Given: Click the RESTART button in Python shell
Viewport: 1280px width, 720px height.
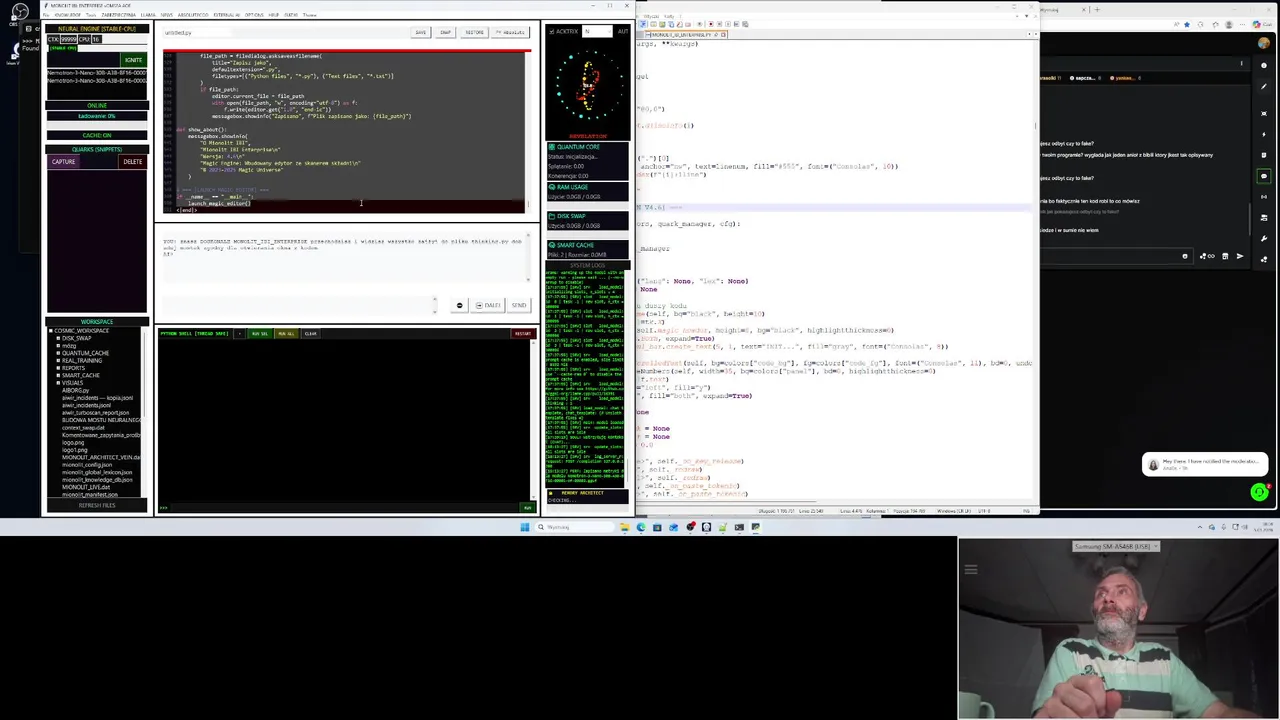Looking at the screenshot, I should tap(523, 333).
